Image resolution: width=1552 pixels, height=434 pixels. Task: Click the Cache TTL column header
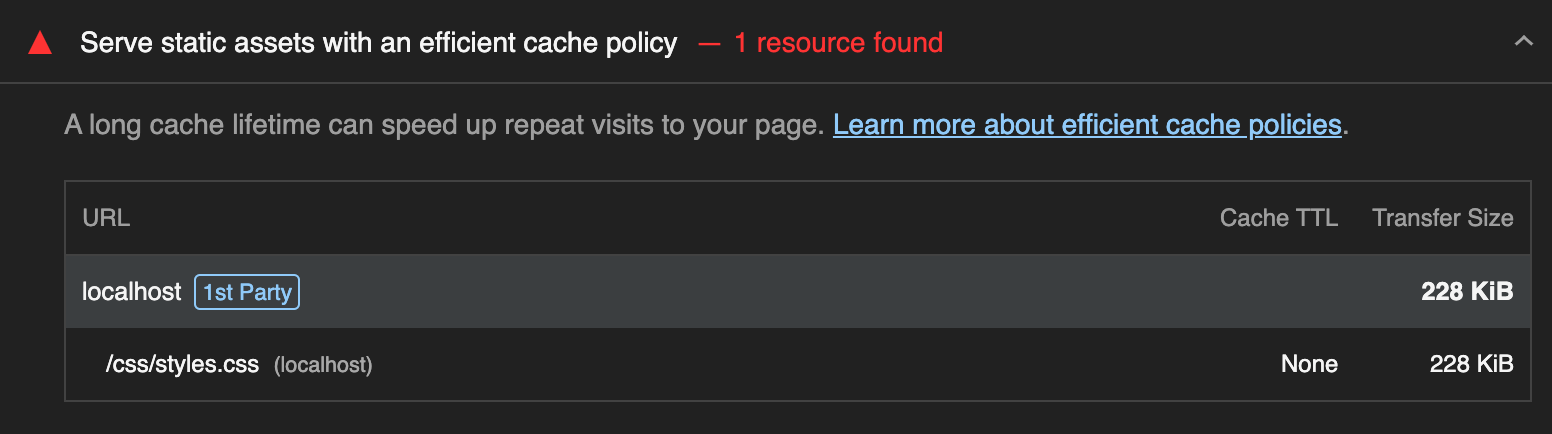point(1278,218)
